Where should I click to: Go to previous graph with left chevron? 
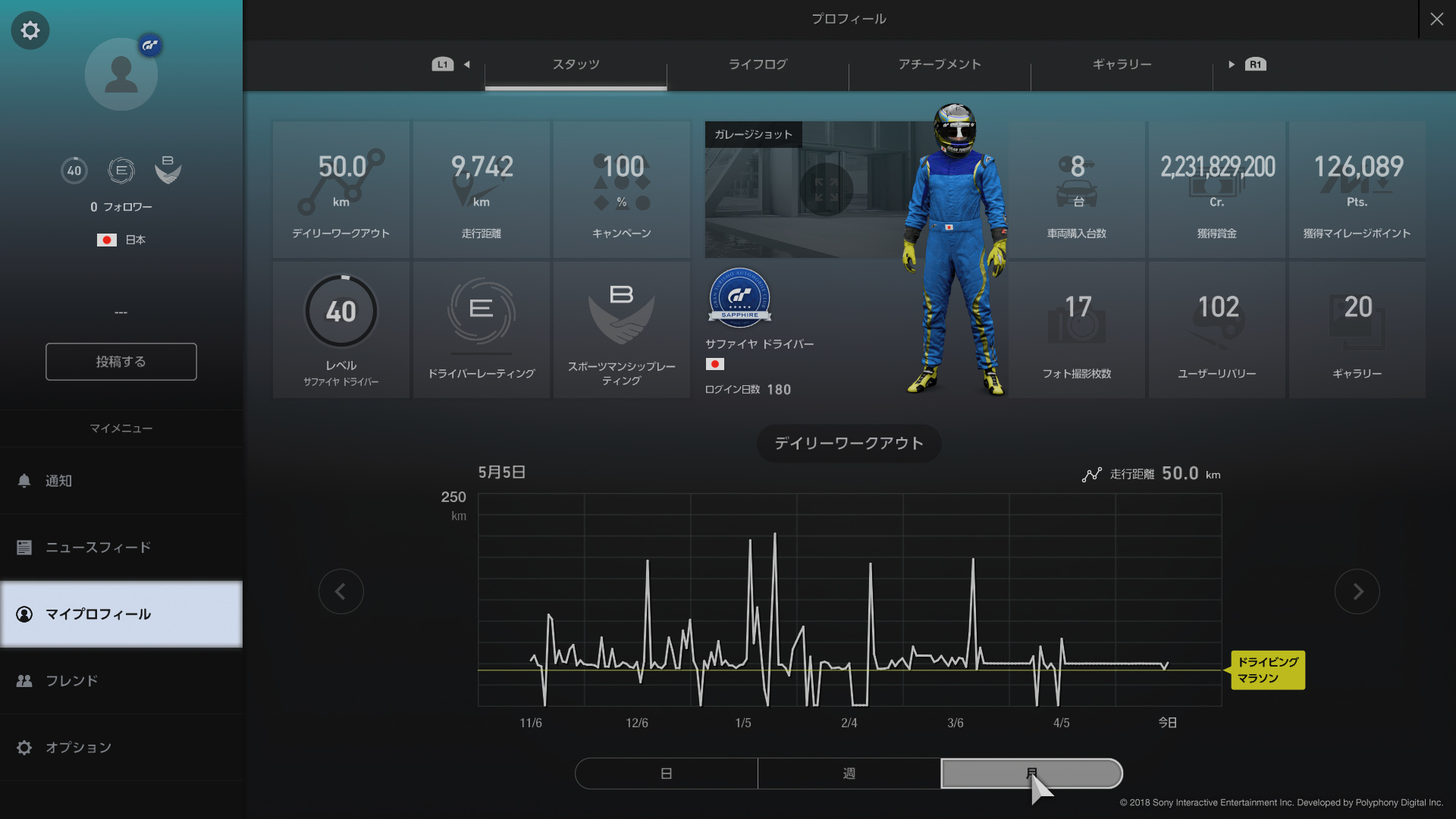pyautogui.click(x=340, y=591)
